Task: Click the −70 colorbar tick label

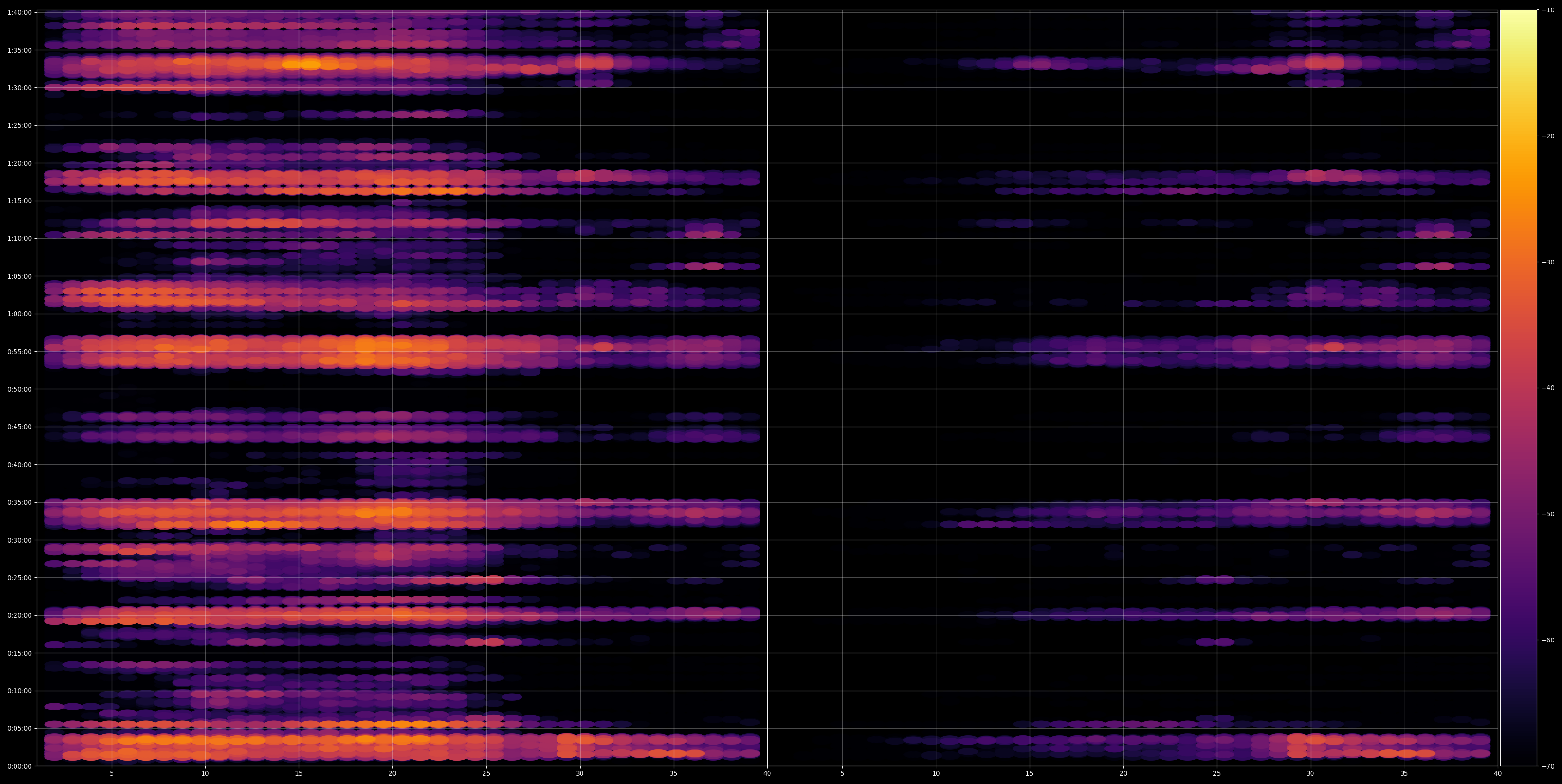Action: (x=1547, y=766)
